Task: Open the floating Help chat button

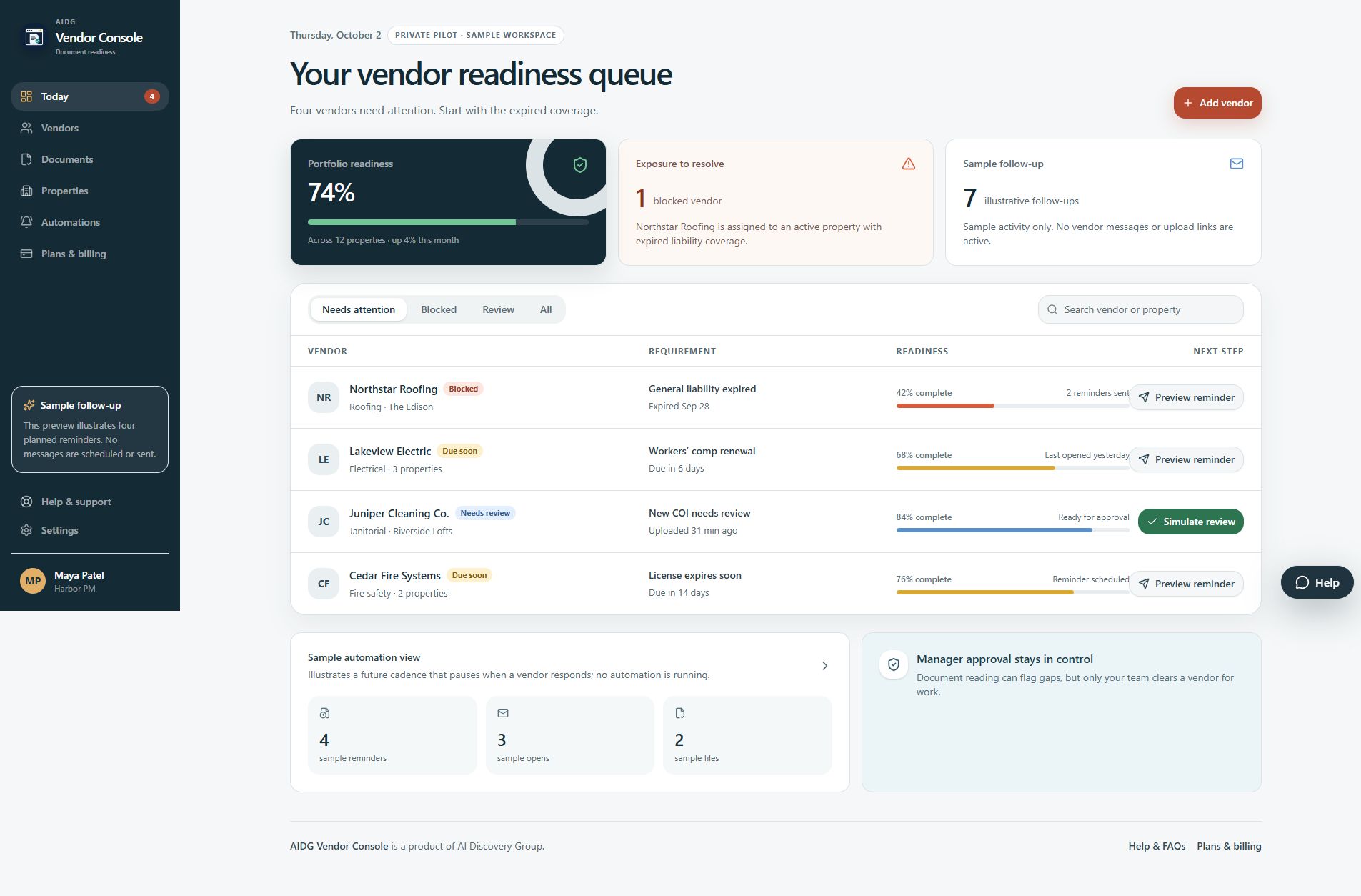Action: (1317, 582)
